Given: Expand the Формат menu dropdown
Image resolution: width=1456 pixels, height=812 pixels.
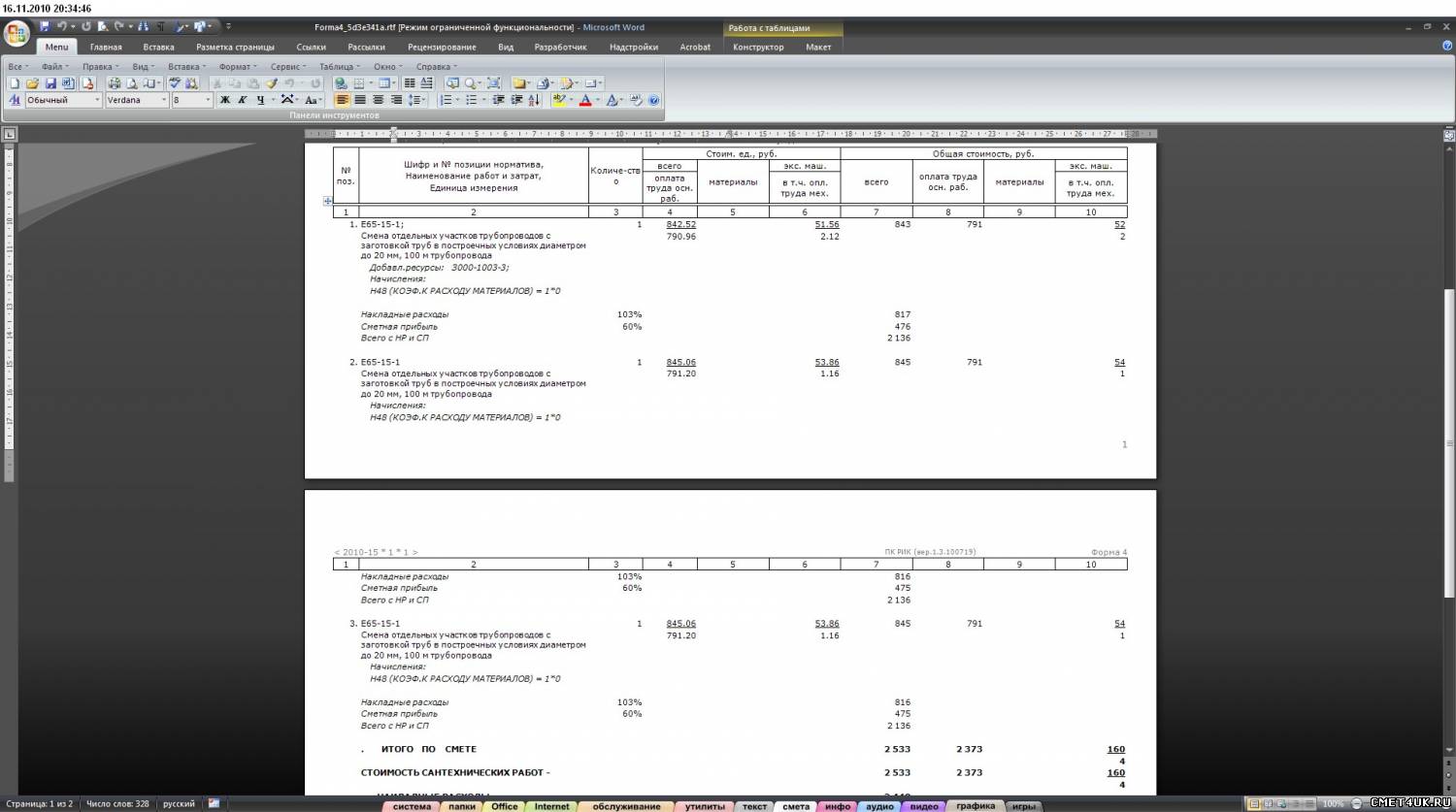Looking at the screenshot, I should 238,67.
